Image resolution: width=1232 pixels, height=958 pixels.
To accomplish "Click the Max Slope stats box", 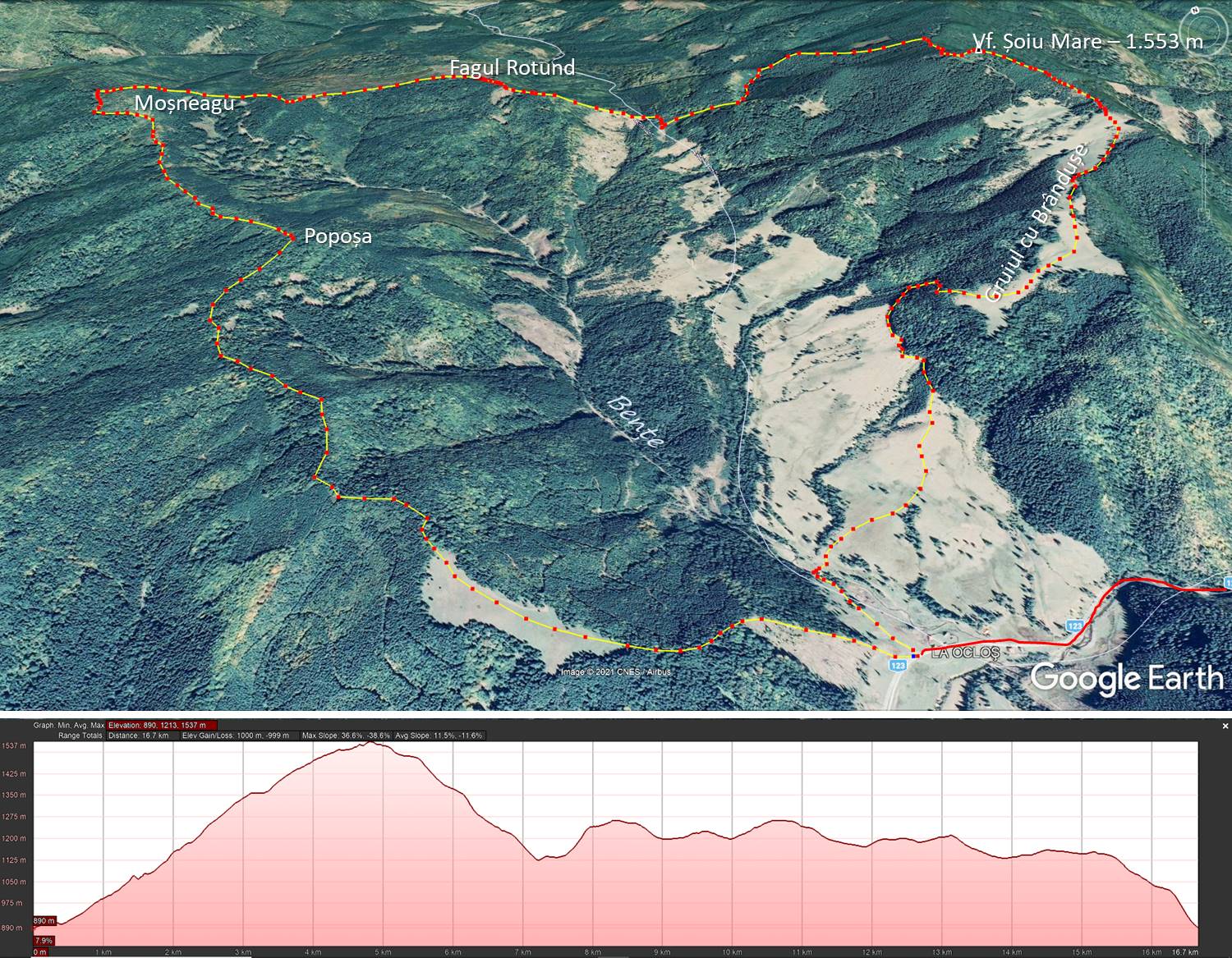I will [x=345, y=736].
